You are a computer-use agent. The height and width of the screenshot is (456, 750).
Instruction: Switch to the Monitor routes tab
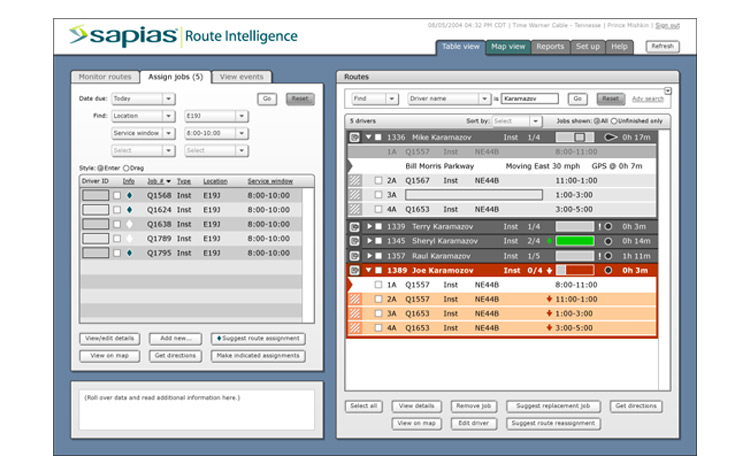(x=105, y=77)
